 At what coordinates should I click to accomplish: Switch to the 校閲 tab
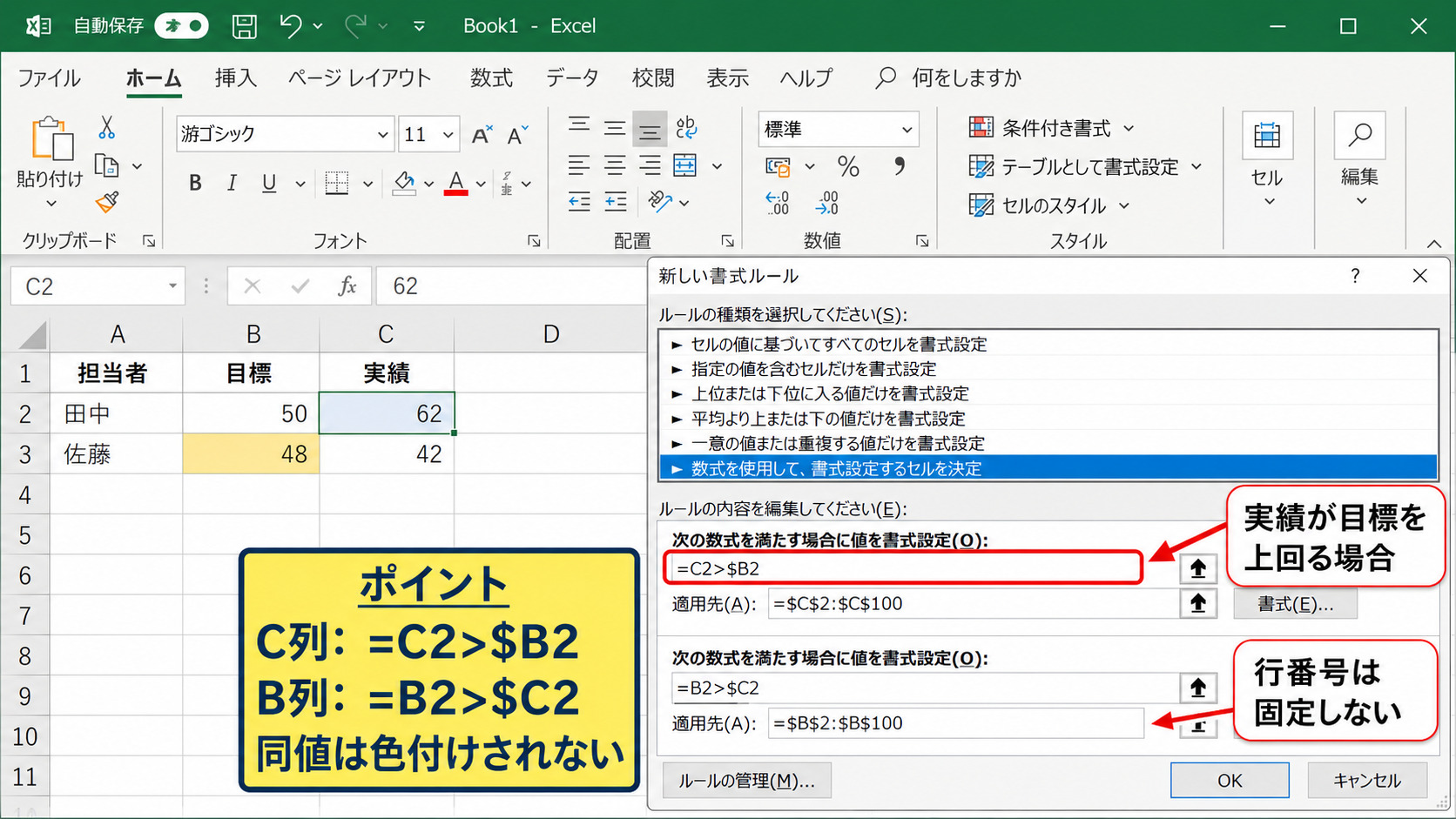(653, 78)
